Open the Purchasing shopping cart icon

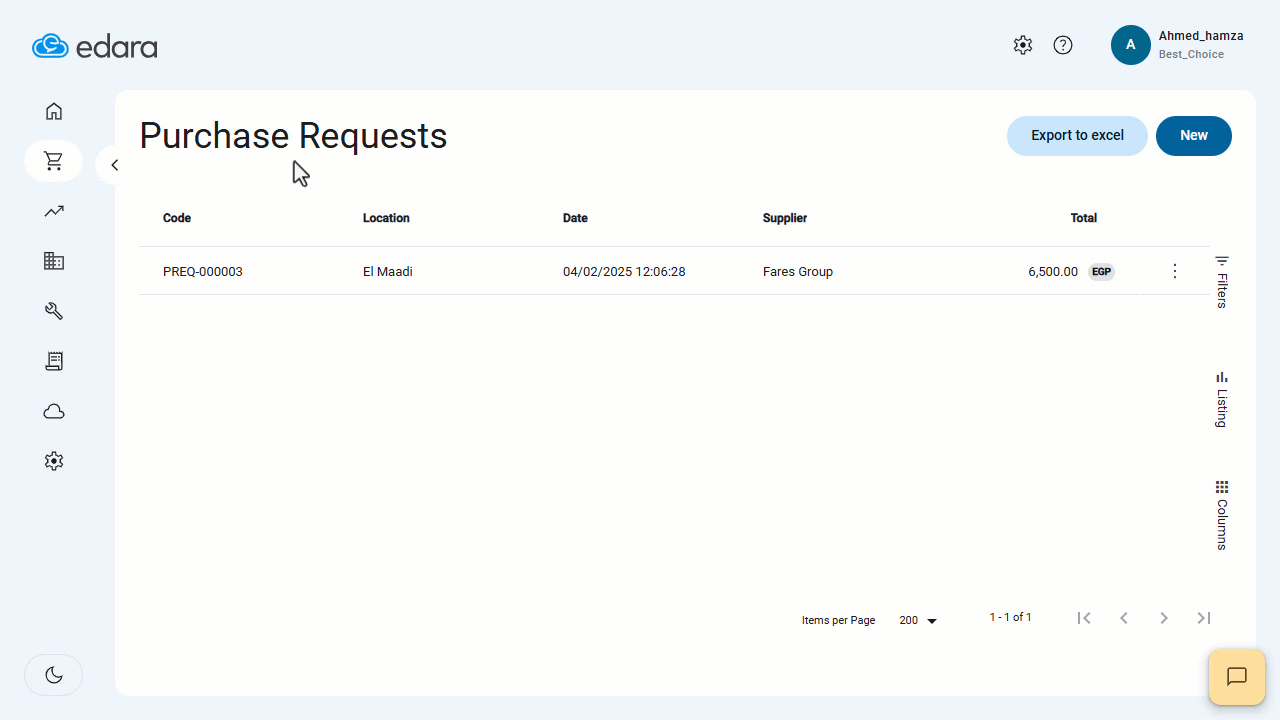point(54,161)
